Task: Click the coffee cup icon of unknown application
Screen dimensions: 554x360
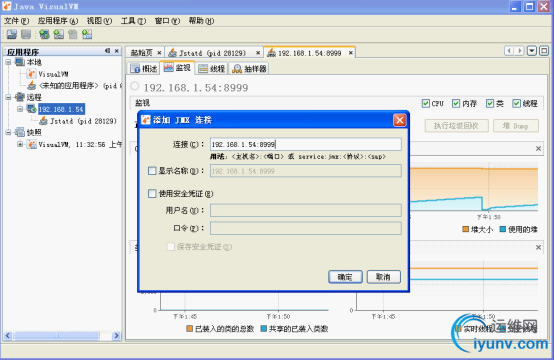Action: (x=31, y=85)
